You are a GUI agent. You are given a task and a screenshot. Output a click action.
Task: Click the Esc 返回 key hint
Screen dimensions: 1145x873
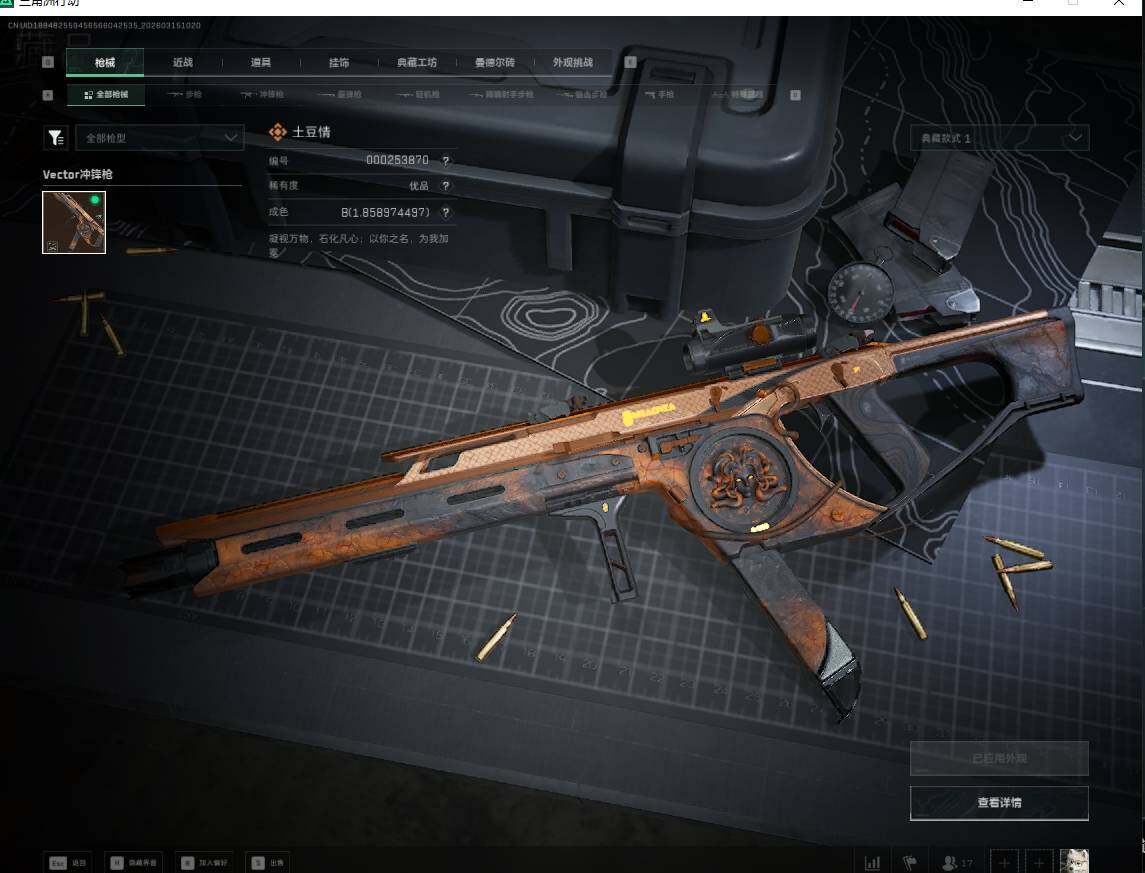pos(68,863)
